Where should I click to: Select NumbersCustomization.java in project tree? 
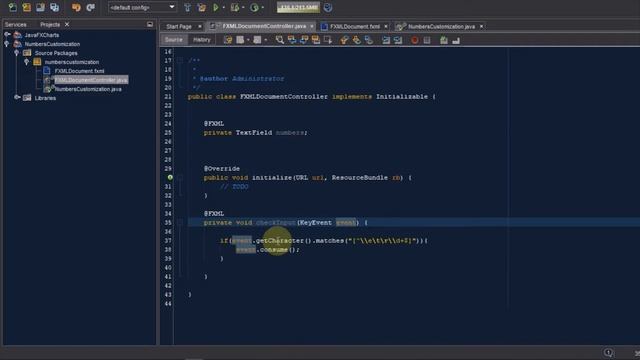[x=88, y=89]
